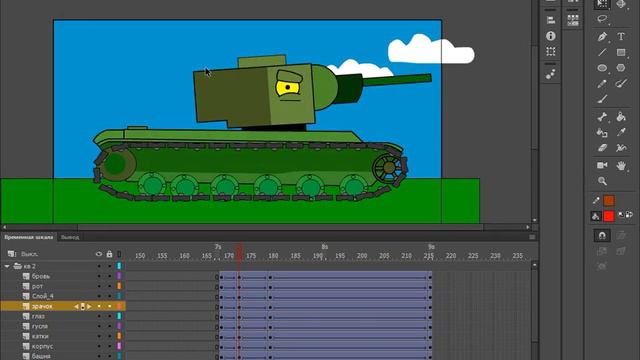The height and width of the screenshot is (360, 640).
Task: Click the tank's yellow eye on stage
Action: [x=287, y=88]
